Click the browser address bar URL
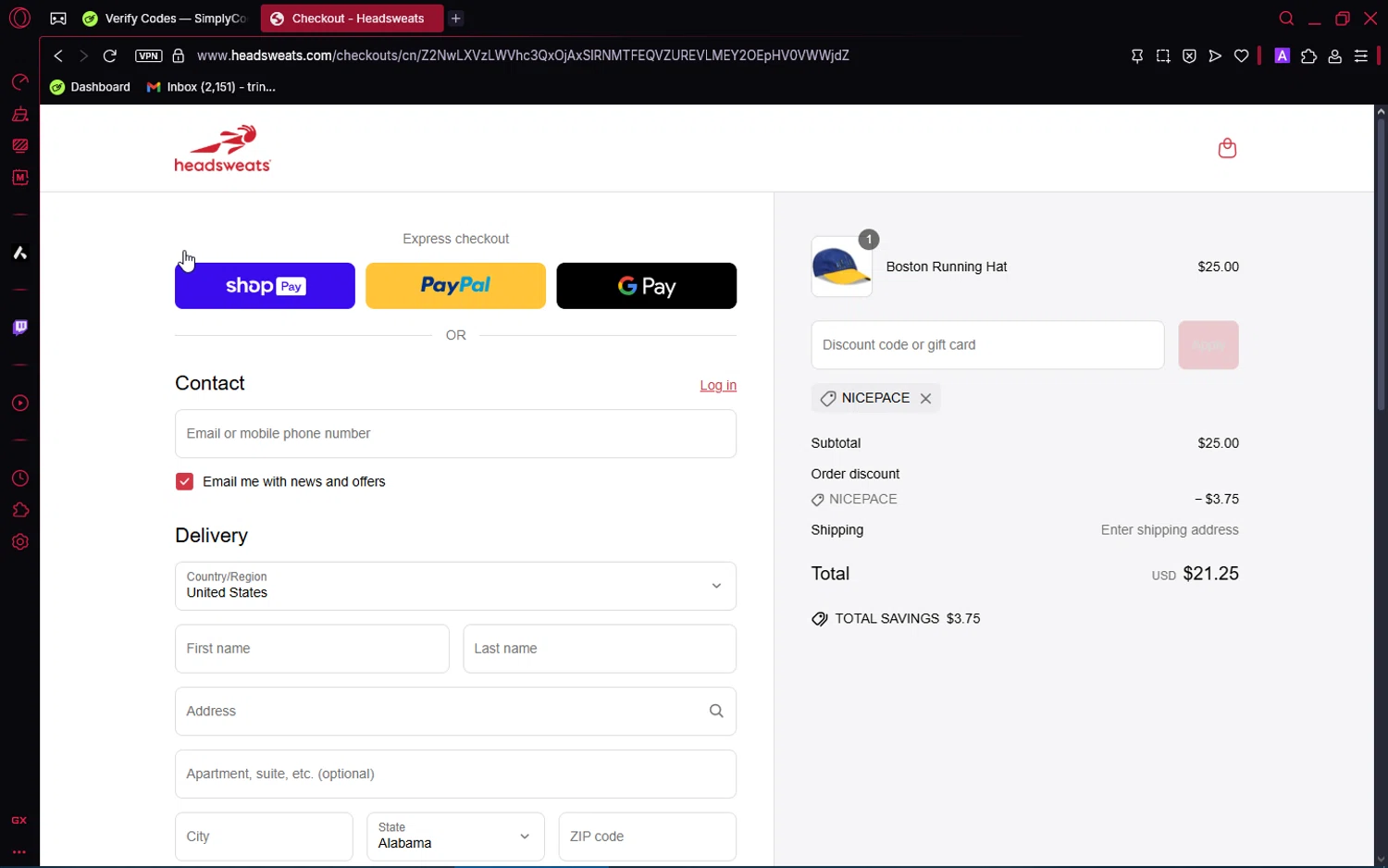 tap(523, 56)
